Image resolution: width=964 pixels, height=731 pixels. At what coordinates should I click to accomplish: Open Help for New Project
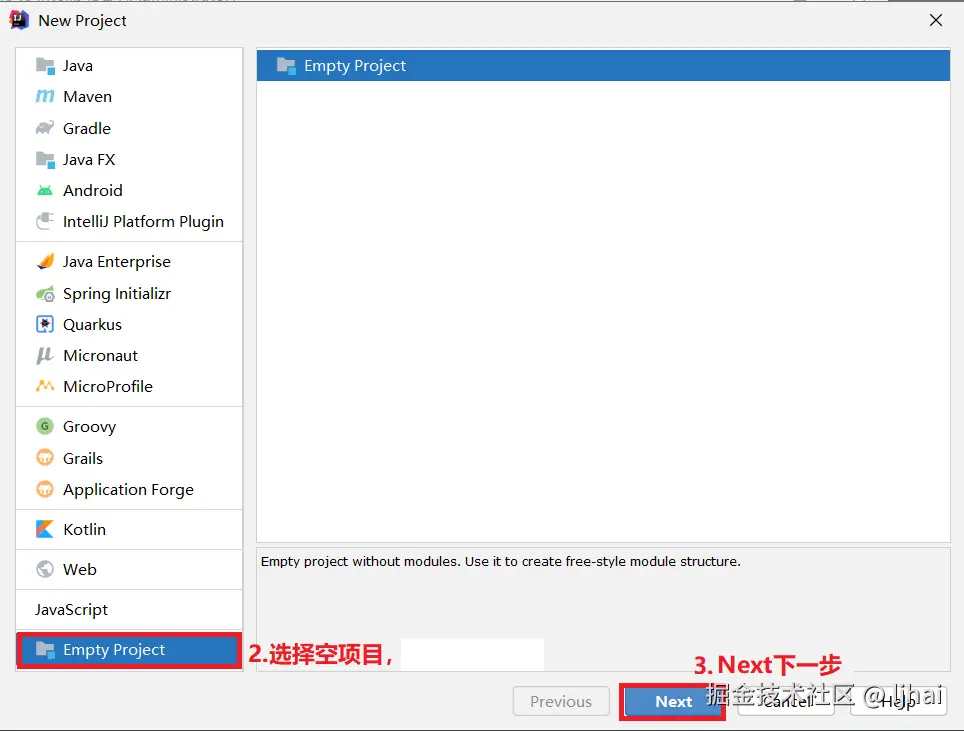point(898,701)
